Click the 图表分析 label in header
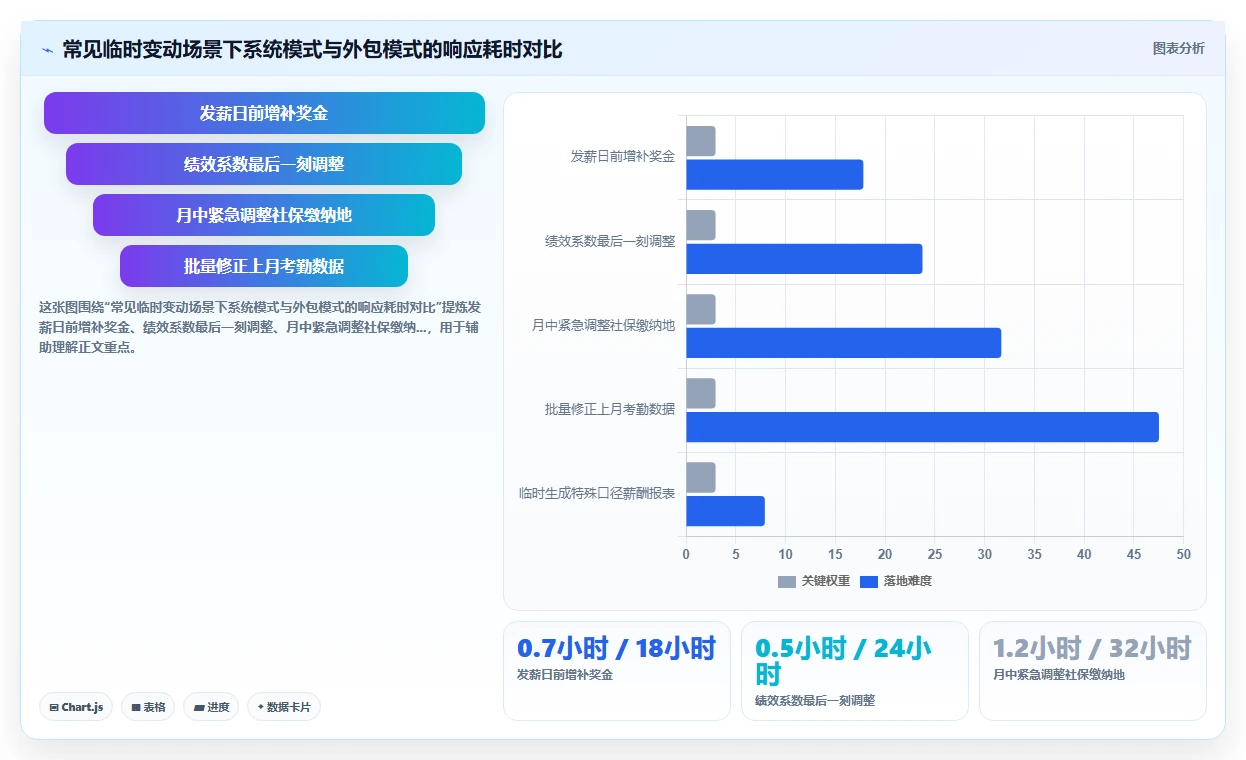 point(1178,48)
